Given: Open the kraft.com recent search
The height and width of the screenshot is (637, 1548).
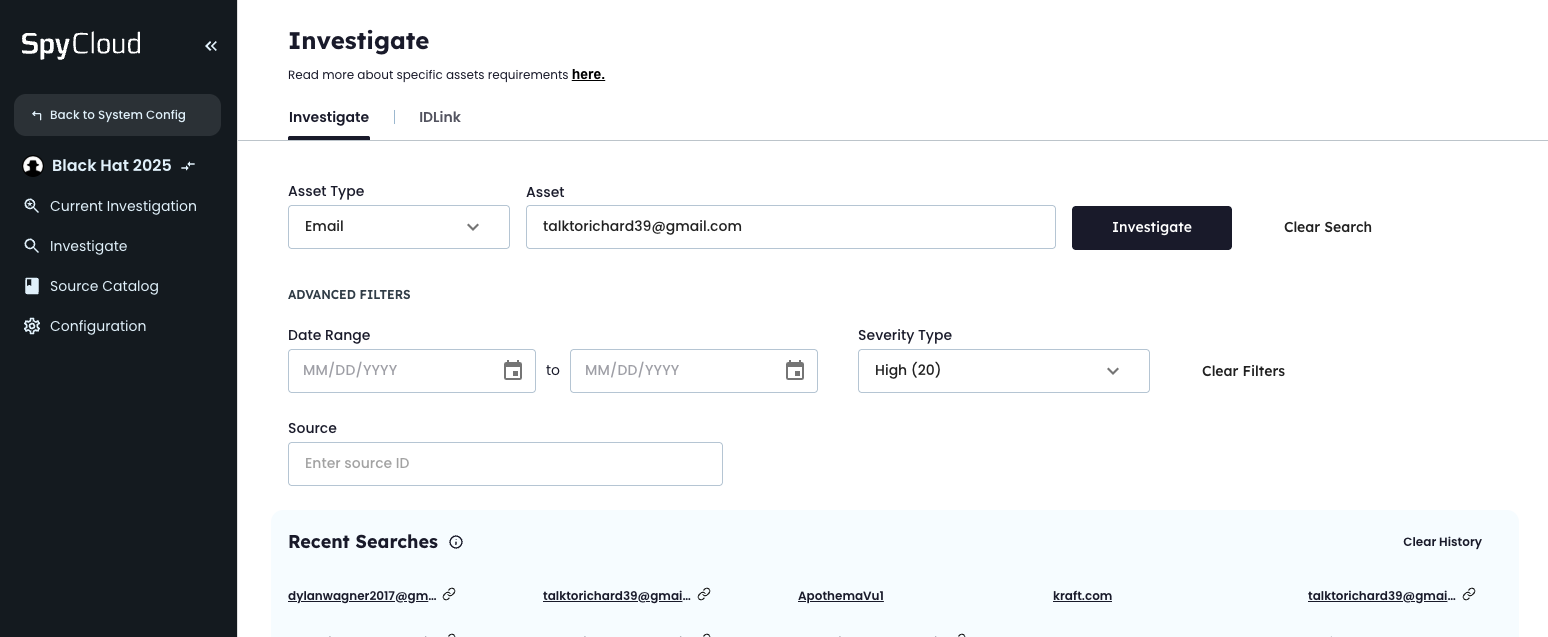Looking at the screenshot, I should tap(1082, 595).
